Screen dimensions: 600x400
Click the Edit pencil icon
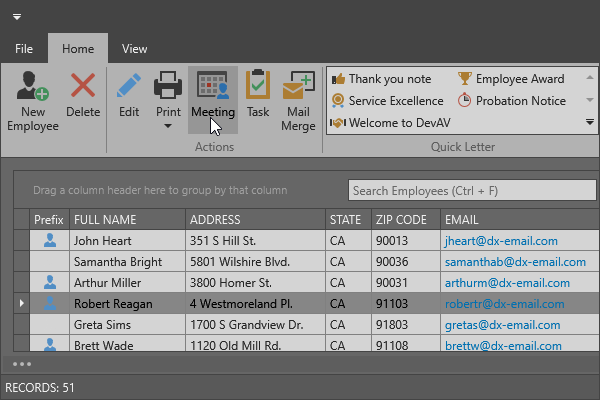point(129,85)
